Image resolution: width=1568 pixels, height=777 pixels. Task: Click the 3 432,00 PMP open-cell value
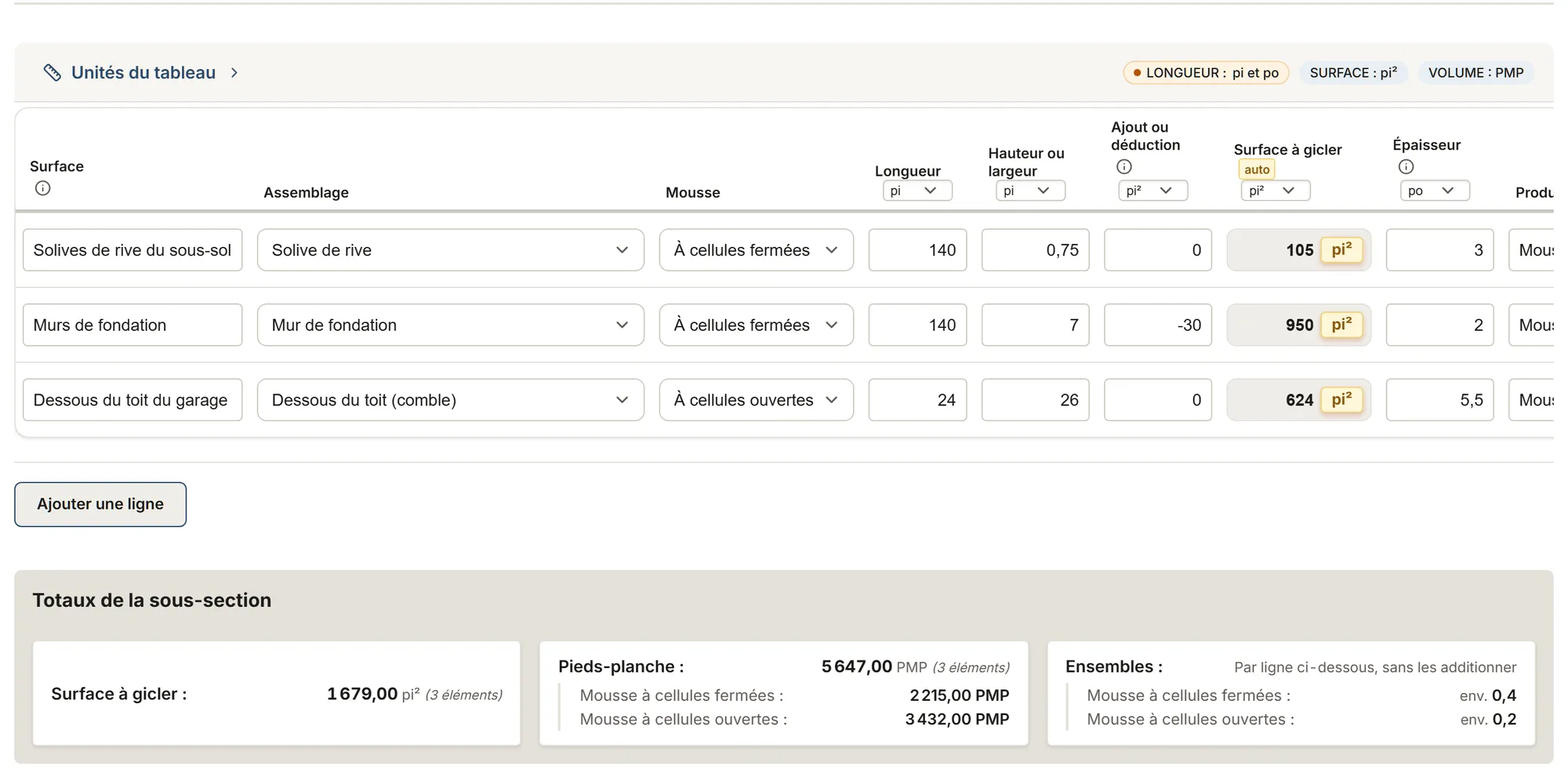pyautogui.click(x=957, y=719)
